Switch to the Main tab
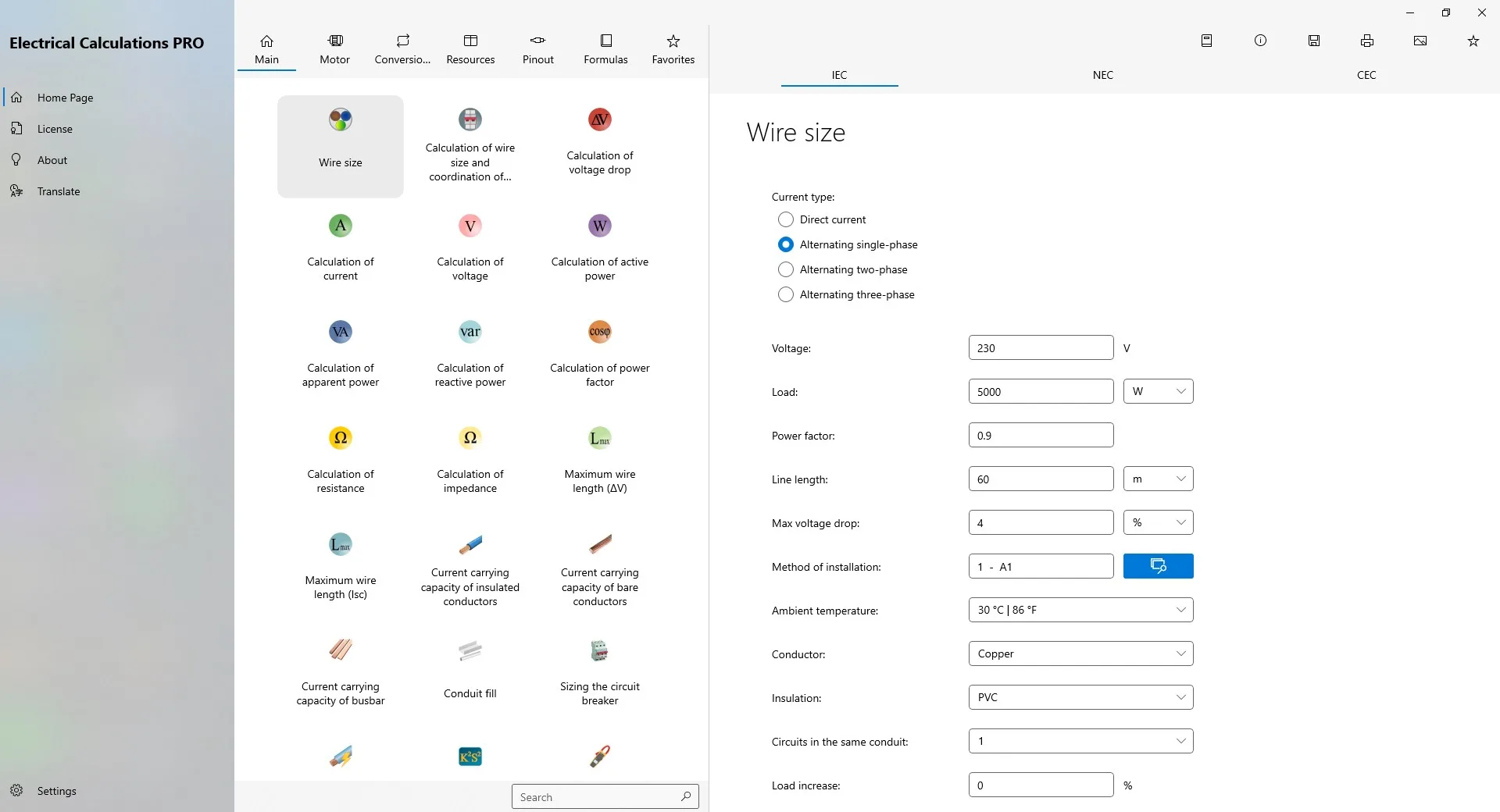 tap(266, 49)
